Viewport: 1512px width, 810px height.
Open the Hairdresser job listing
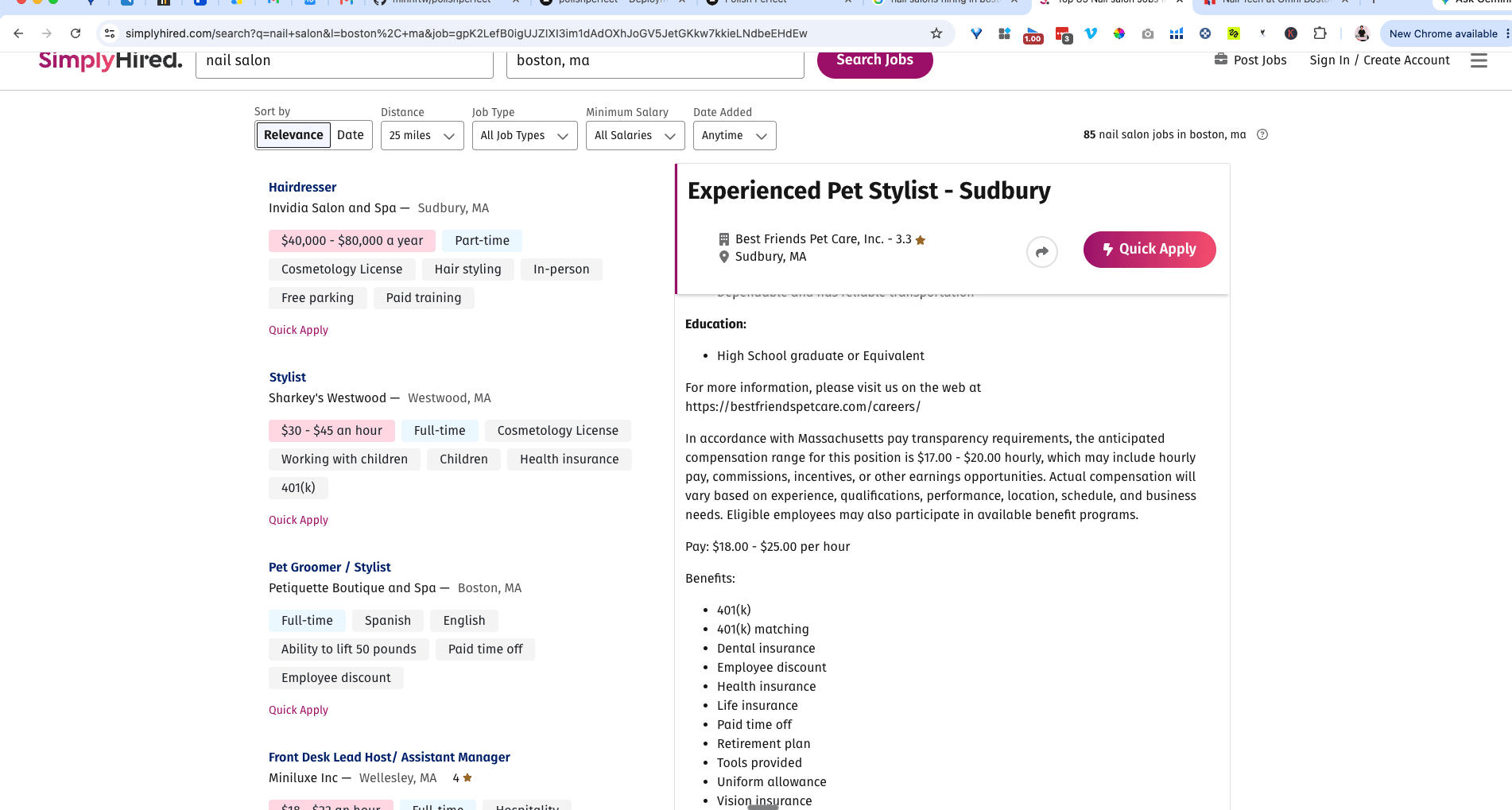pyautogui.click(x=302, y=187)
